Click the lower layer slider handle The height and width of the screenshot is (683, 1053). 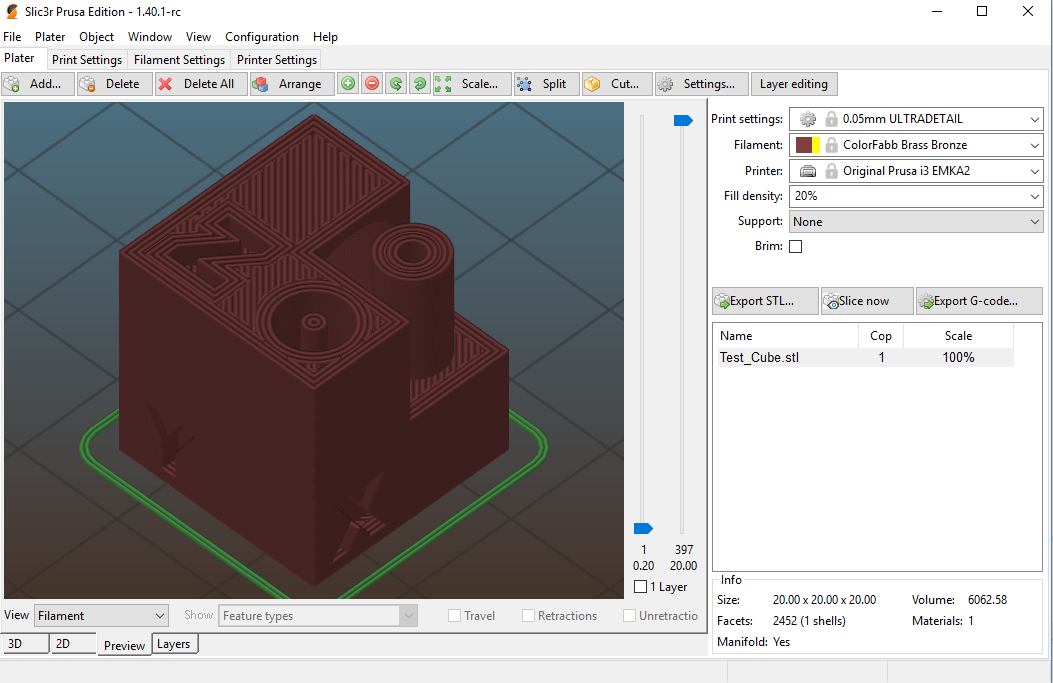tap(643, 529)
